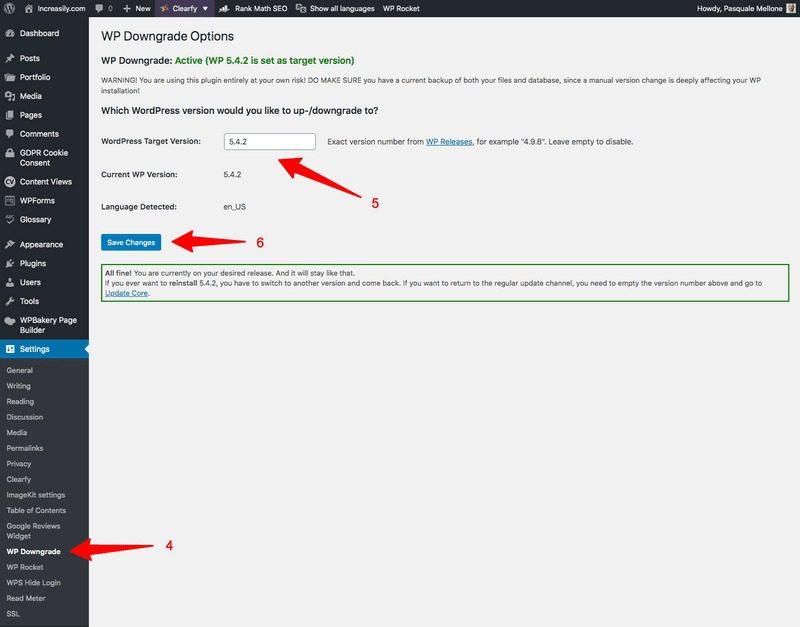
Task: Open the Appearance menu
Action: click(x=41, y=244)
